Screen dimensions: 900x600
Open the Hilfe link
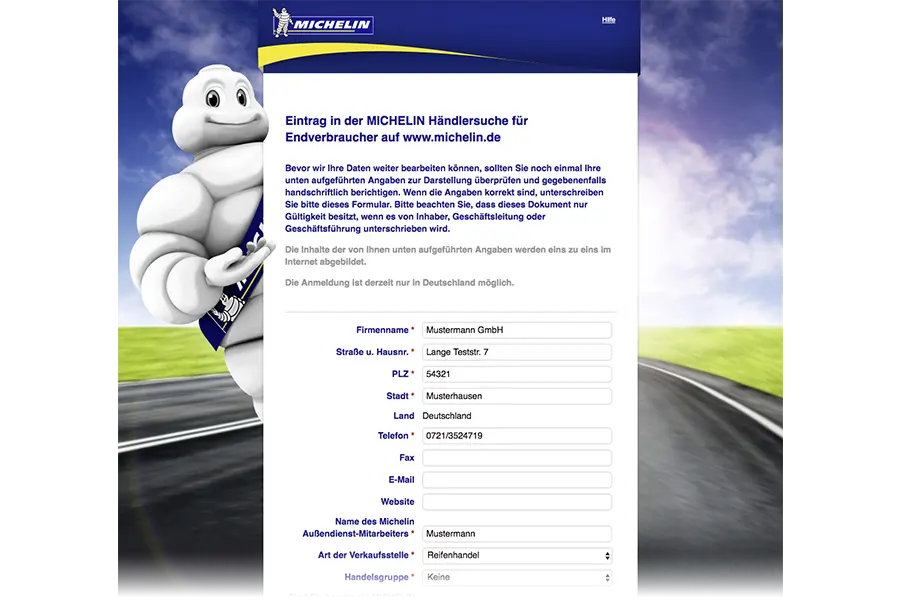608,20
